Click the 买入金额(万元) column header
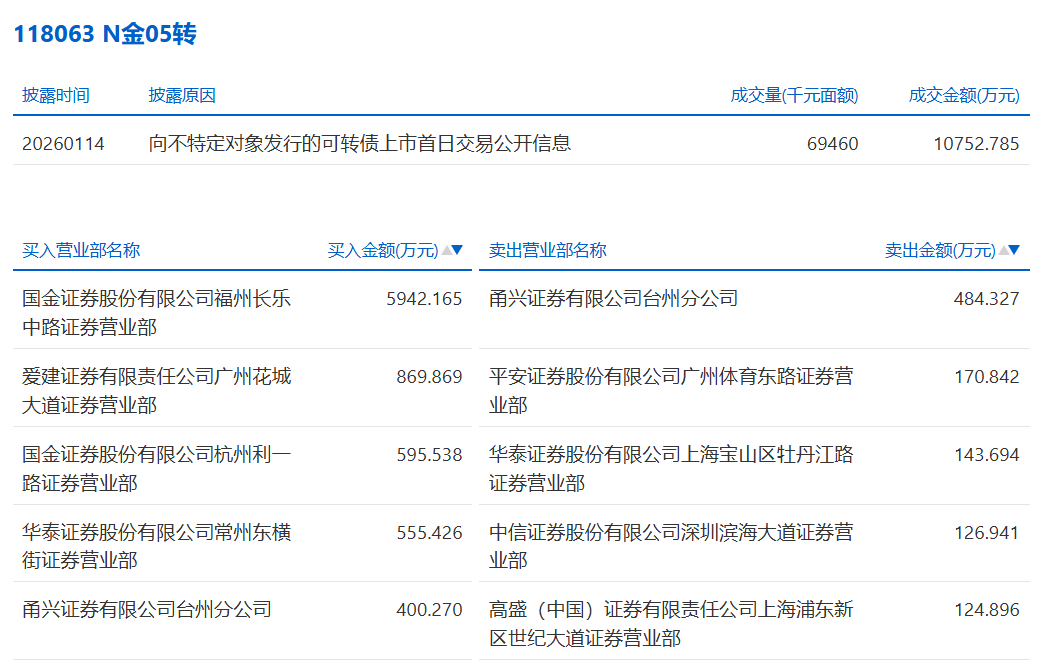Viewport: 1038px width, 663px height. 383,250
